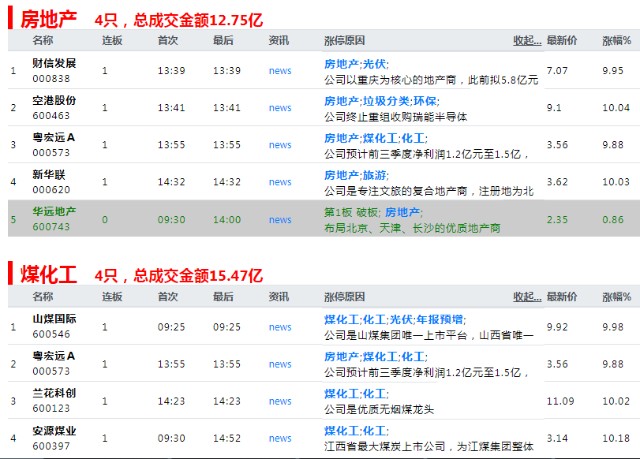640x459 pixels.
Task: Click 房地产 tag in 华远地产 row
Action: coord(402,213)
